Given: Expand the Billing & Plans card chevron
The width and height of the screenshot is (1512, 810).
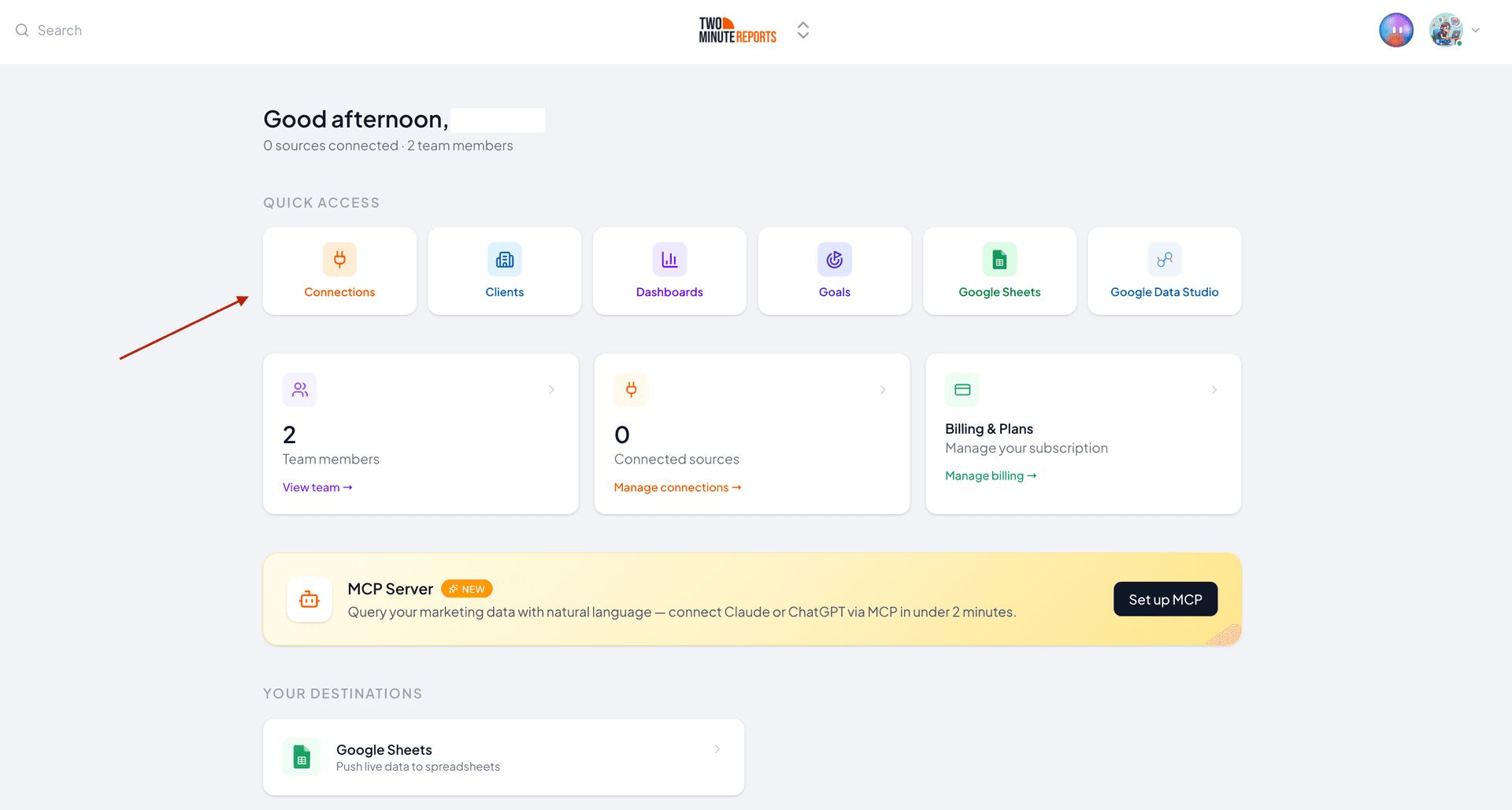Looking at the screenshot, I should (1214, 390).
